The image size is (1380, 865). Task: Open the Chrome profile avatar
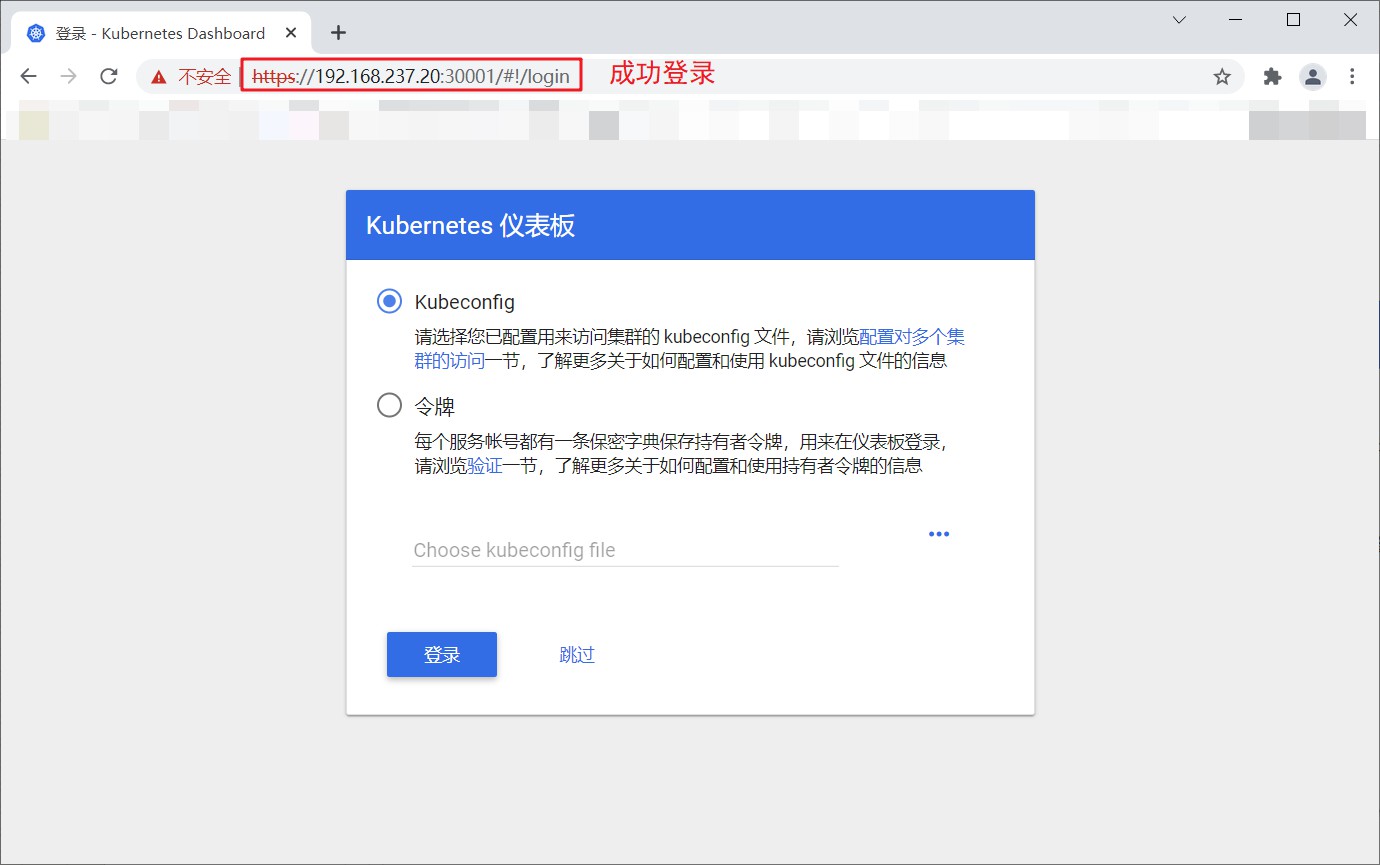(x=1312, y=77)
